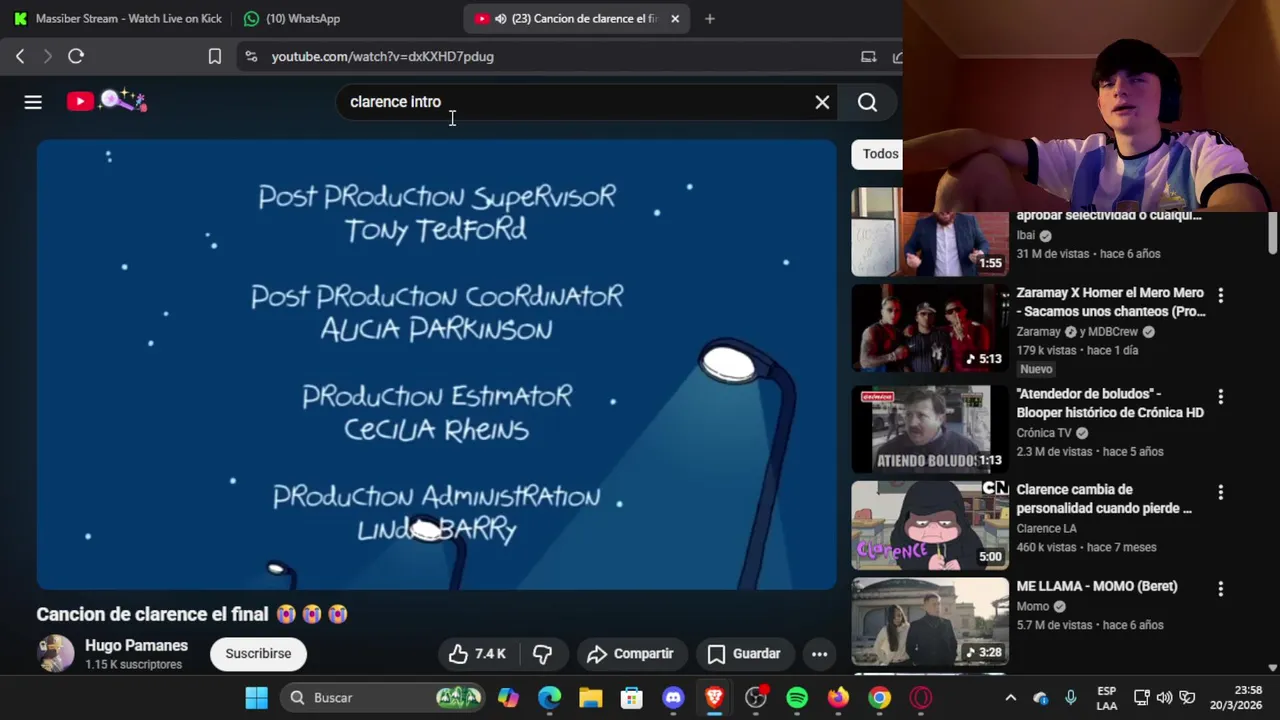
Task: Save the video with Guardar
Action: 744,654
